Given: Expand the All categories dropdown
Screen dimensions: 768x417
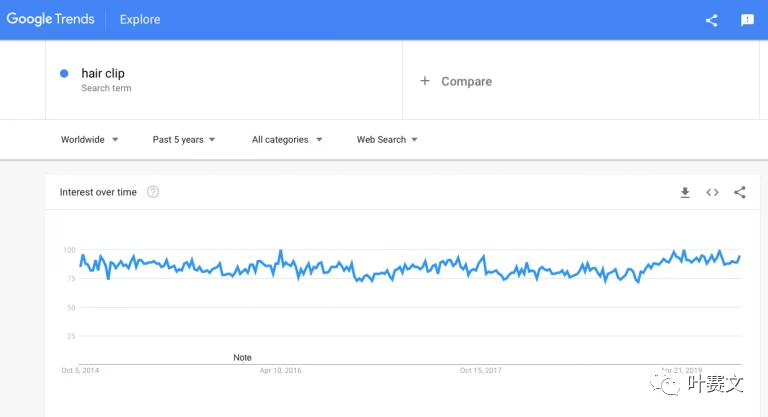Looking at the screenshot, I should [x=287, y=140].
